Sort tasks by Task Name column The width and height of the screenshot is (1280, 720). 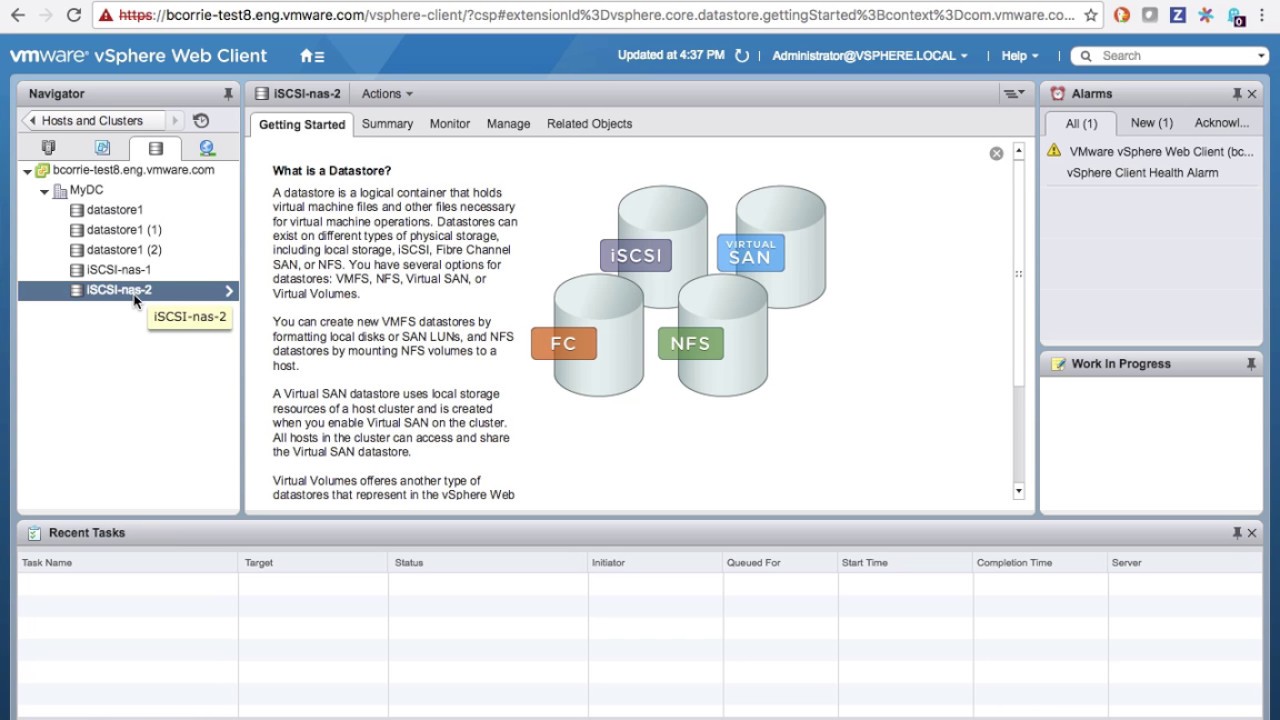128,563
